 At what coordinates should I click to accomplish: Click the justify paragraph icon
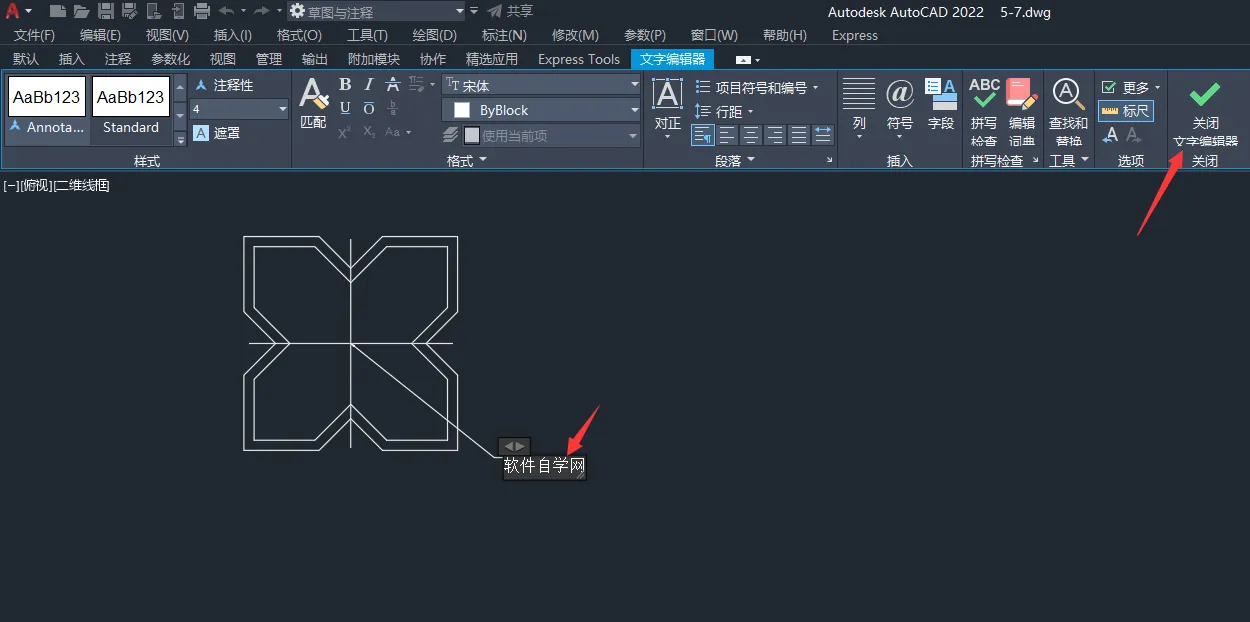(x=799, y=134)
